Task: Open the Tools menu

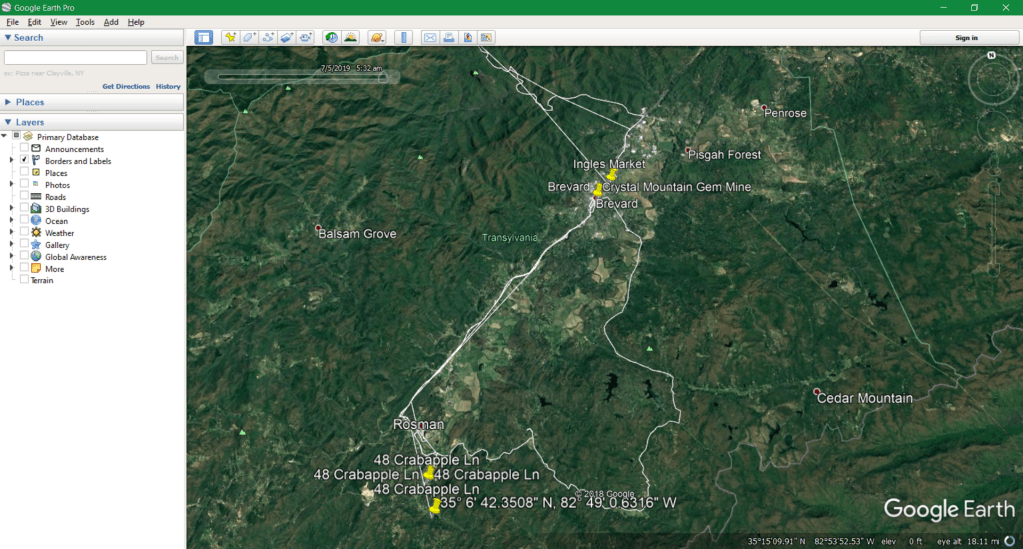Action: [x=85, y=22]
